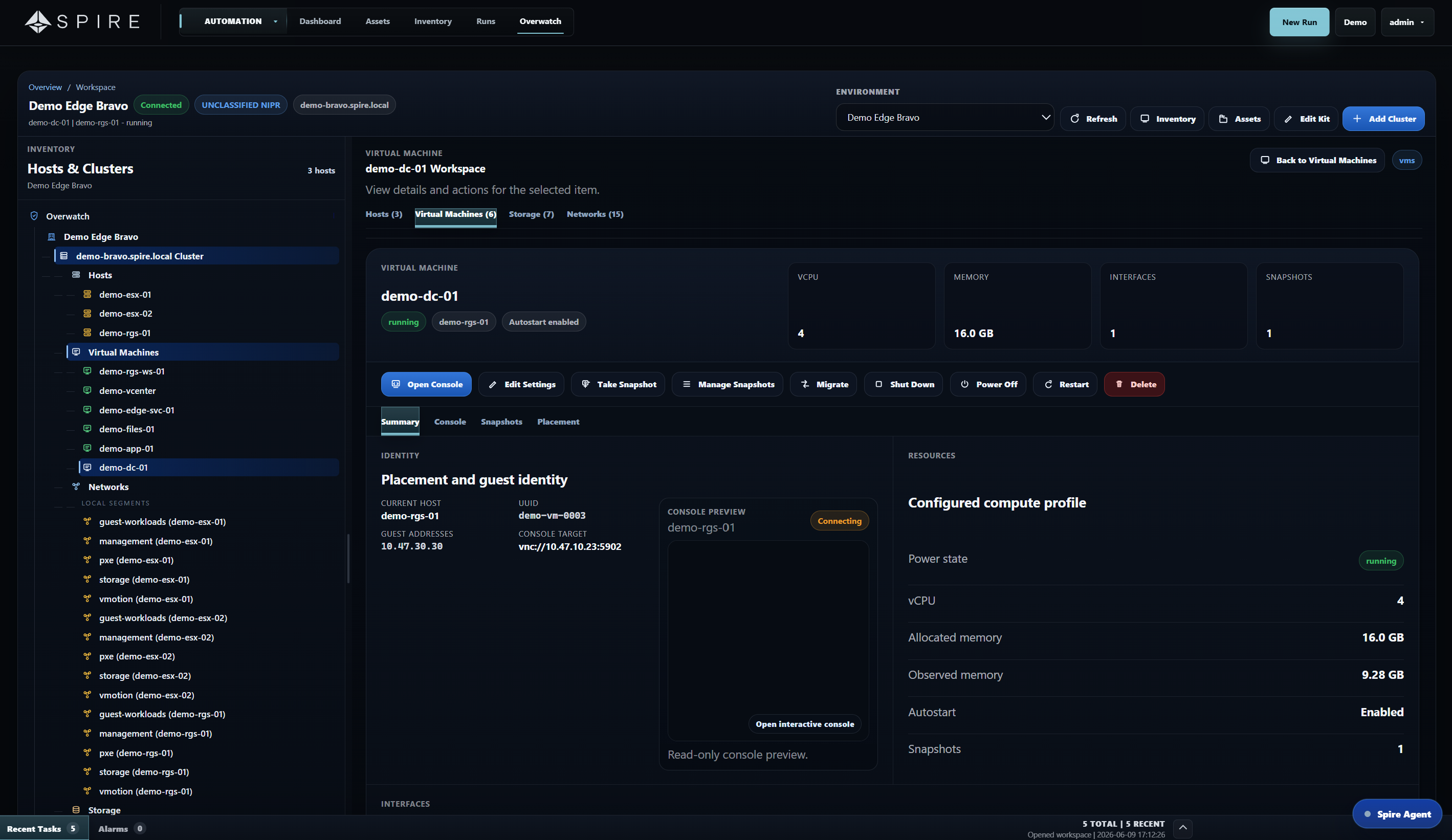This screenshot has width=1452, height=840.
Task: Click the pxe (demo-esx-01) network icon
Action: [87, 560]
